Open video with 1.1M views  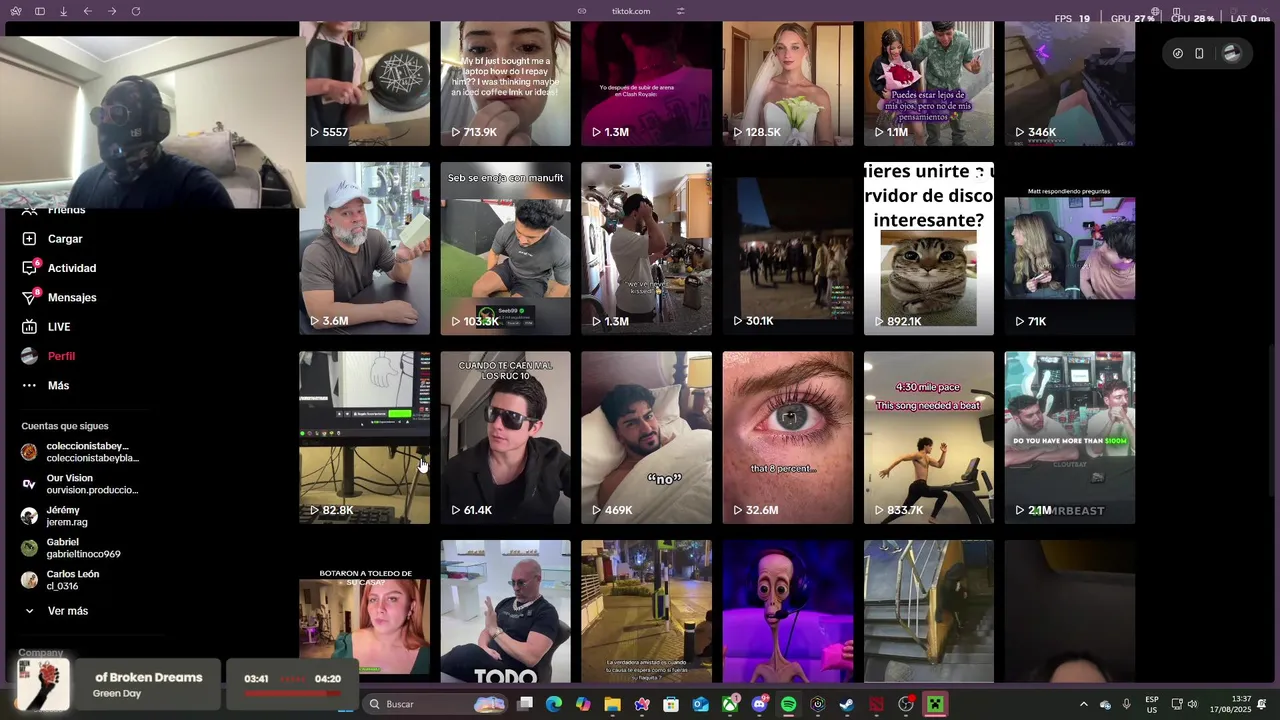929,84
